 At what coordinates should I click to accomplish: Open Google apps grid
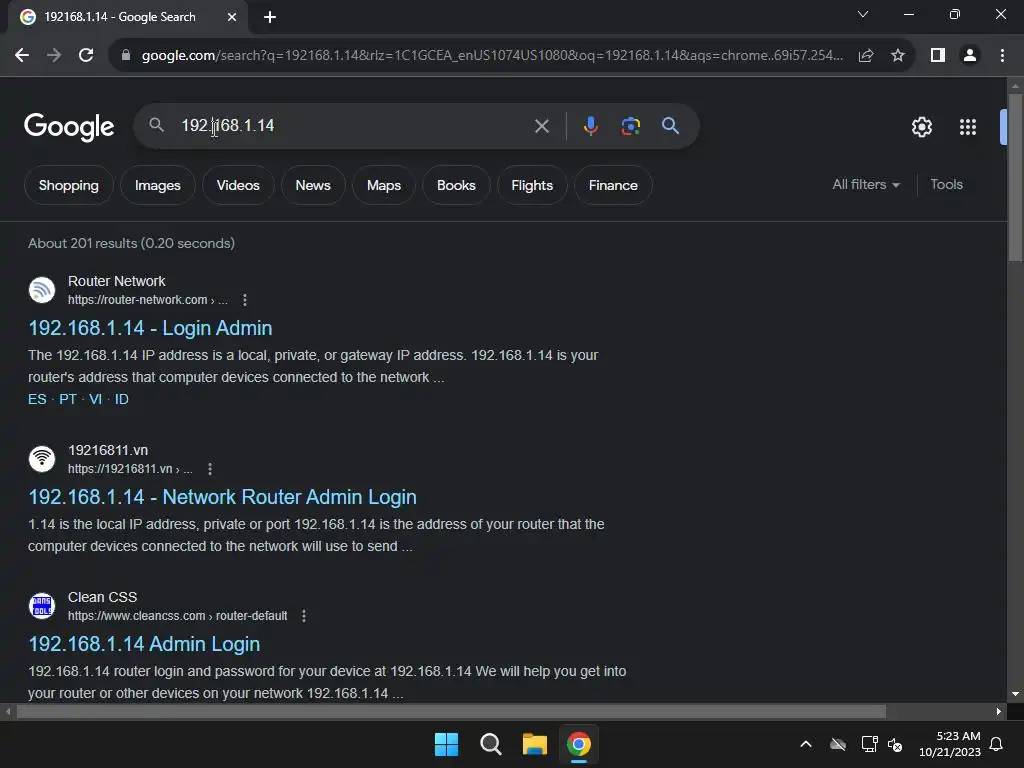pos(968,127)
